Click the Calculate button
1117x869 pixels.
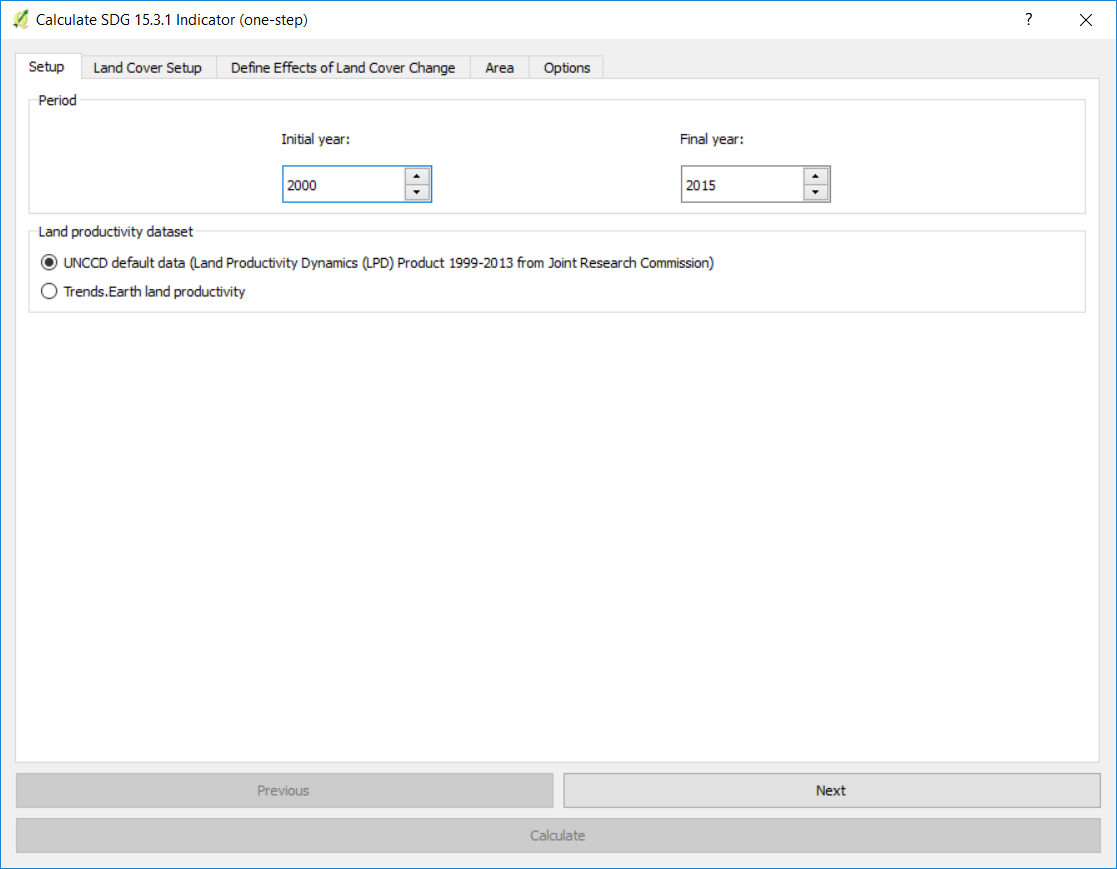[557, 835]
